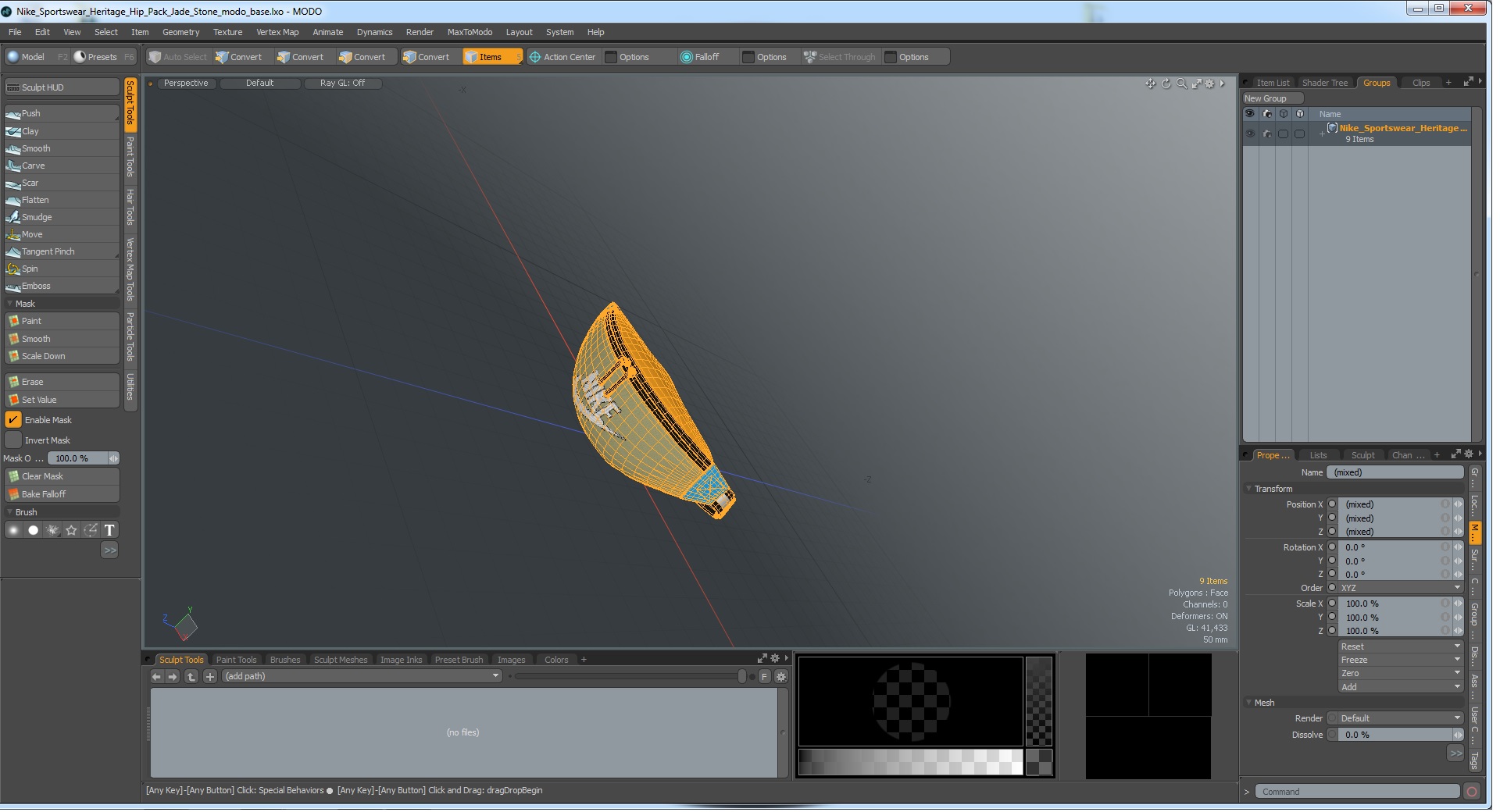Switch to the Brushes tab
The height and width of the screenshot is (812, 1500).
[285, 661]
